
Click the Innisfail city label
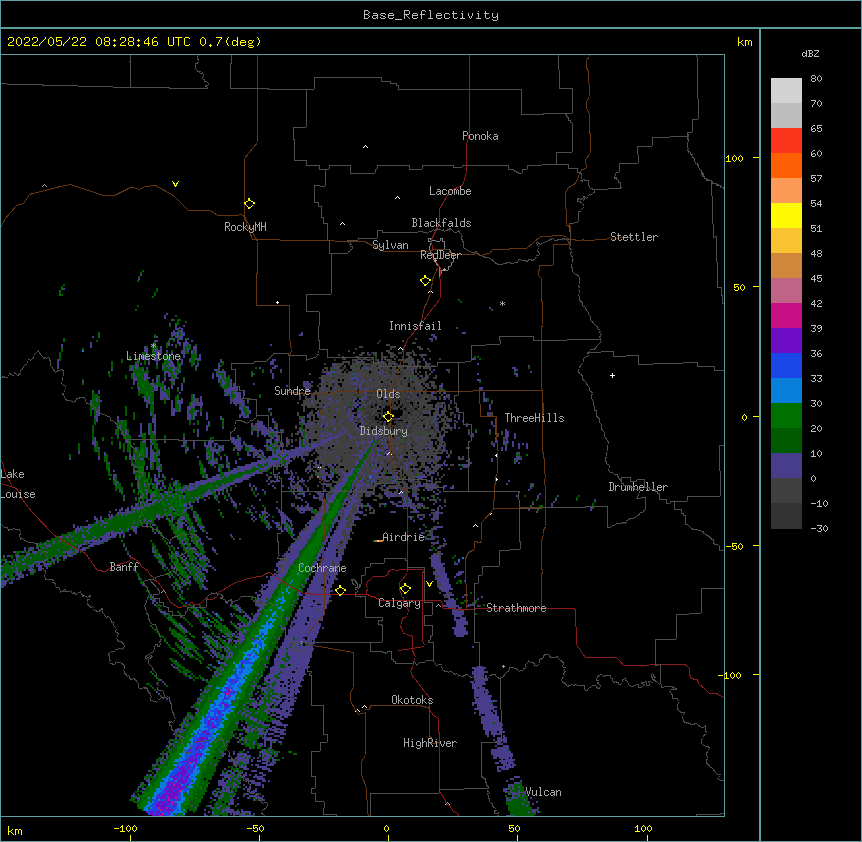(415, 326)
